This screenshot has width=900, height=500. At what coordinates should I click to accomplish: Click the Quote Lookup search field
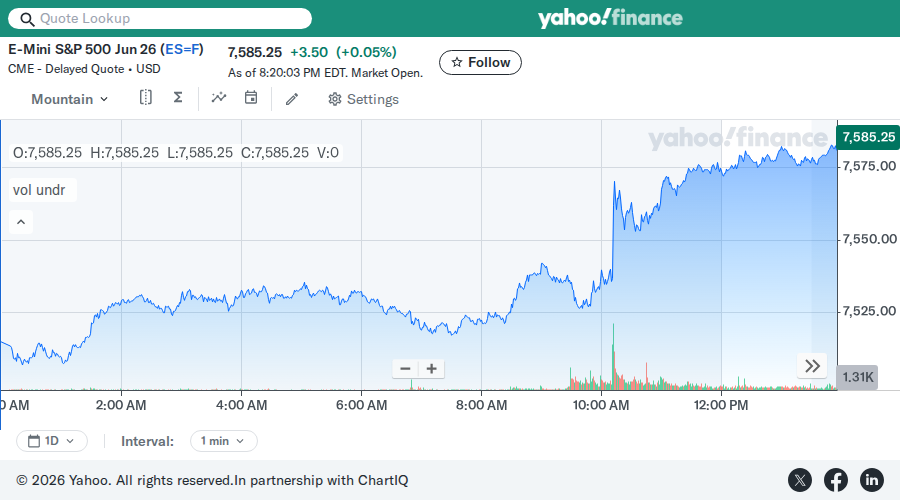coord(160,18)
